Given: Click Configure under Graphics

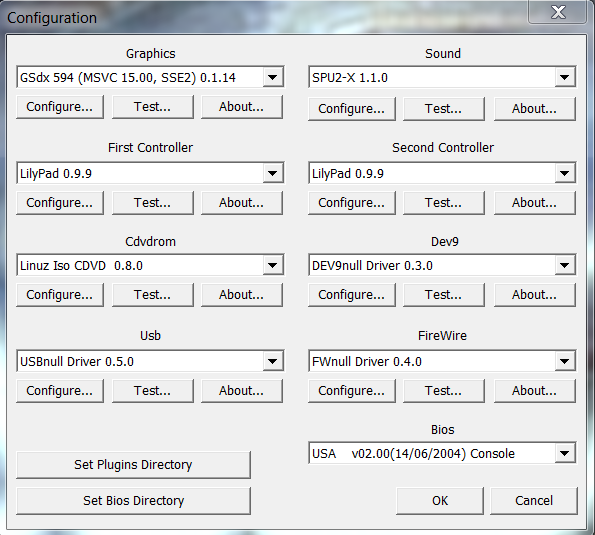Looking at the screenshot, I should (60, 107).
